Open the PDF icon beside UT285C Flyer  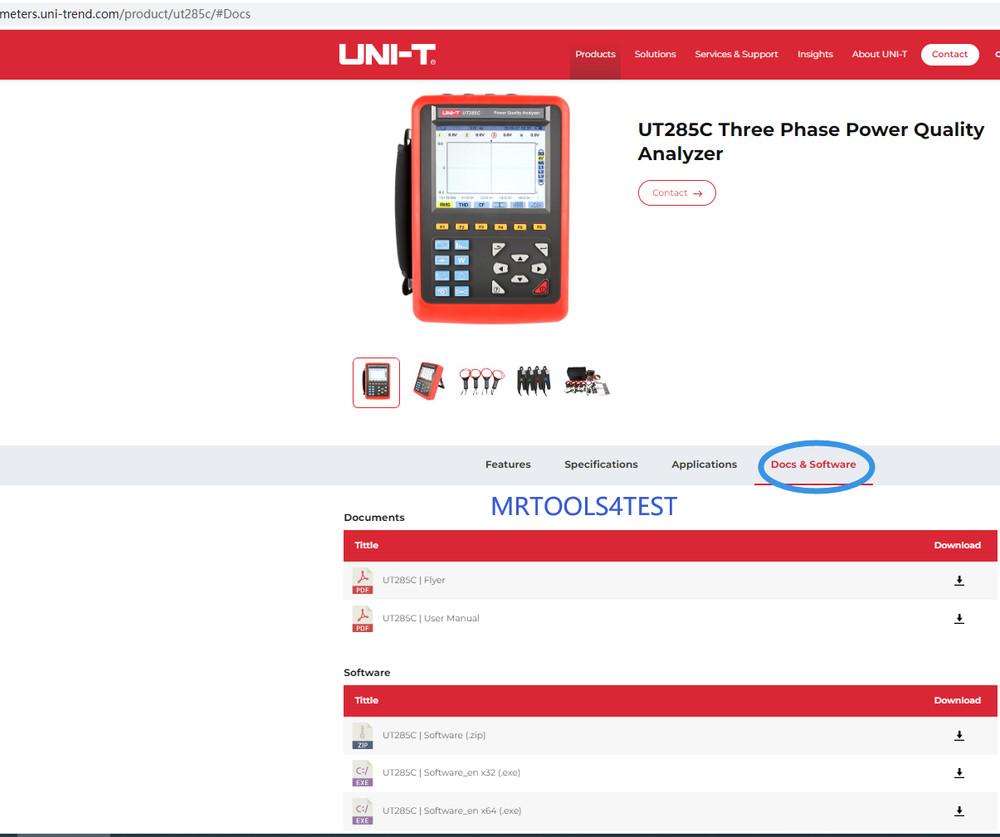pos(361,580)
